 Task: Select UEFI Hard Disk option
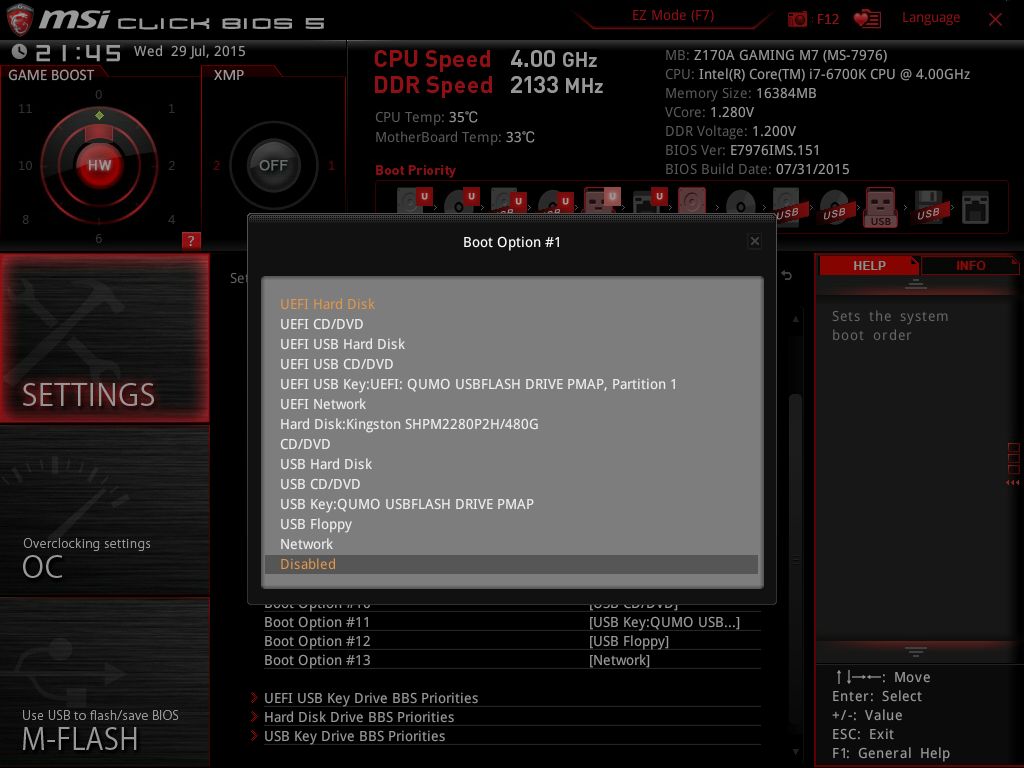[511, 304]
